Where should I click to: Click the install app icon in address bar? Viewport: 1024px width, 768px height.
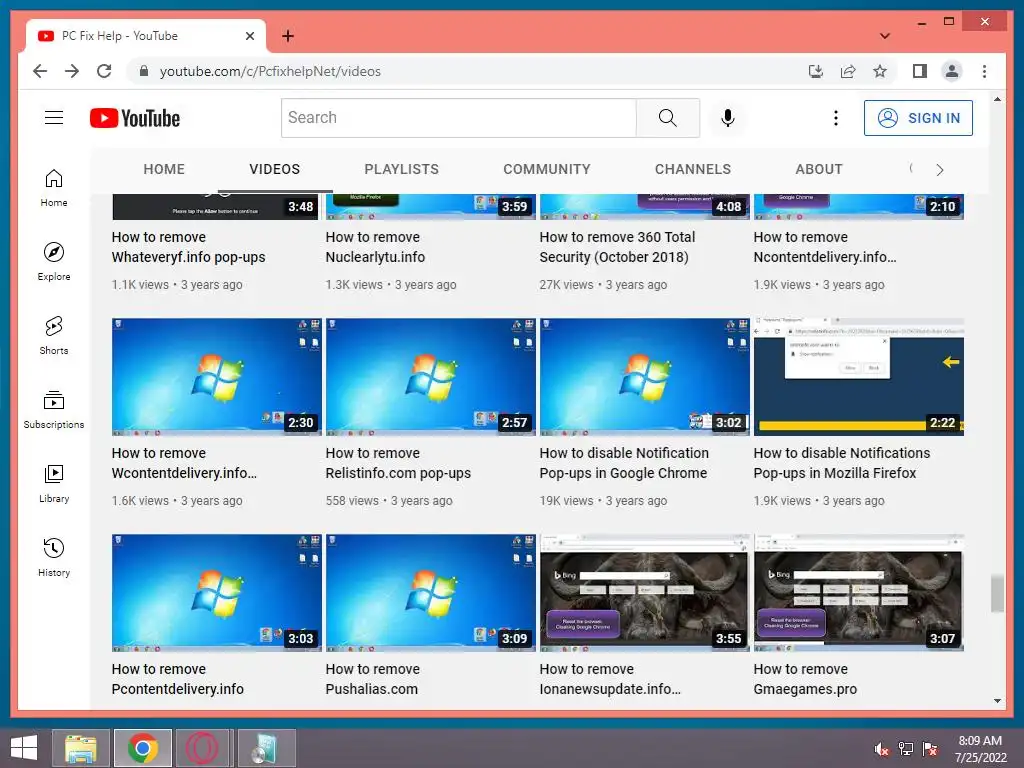coord(816,71)
